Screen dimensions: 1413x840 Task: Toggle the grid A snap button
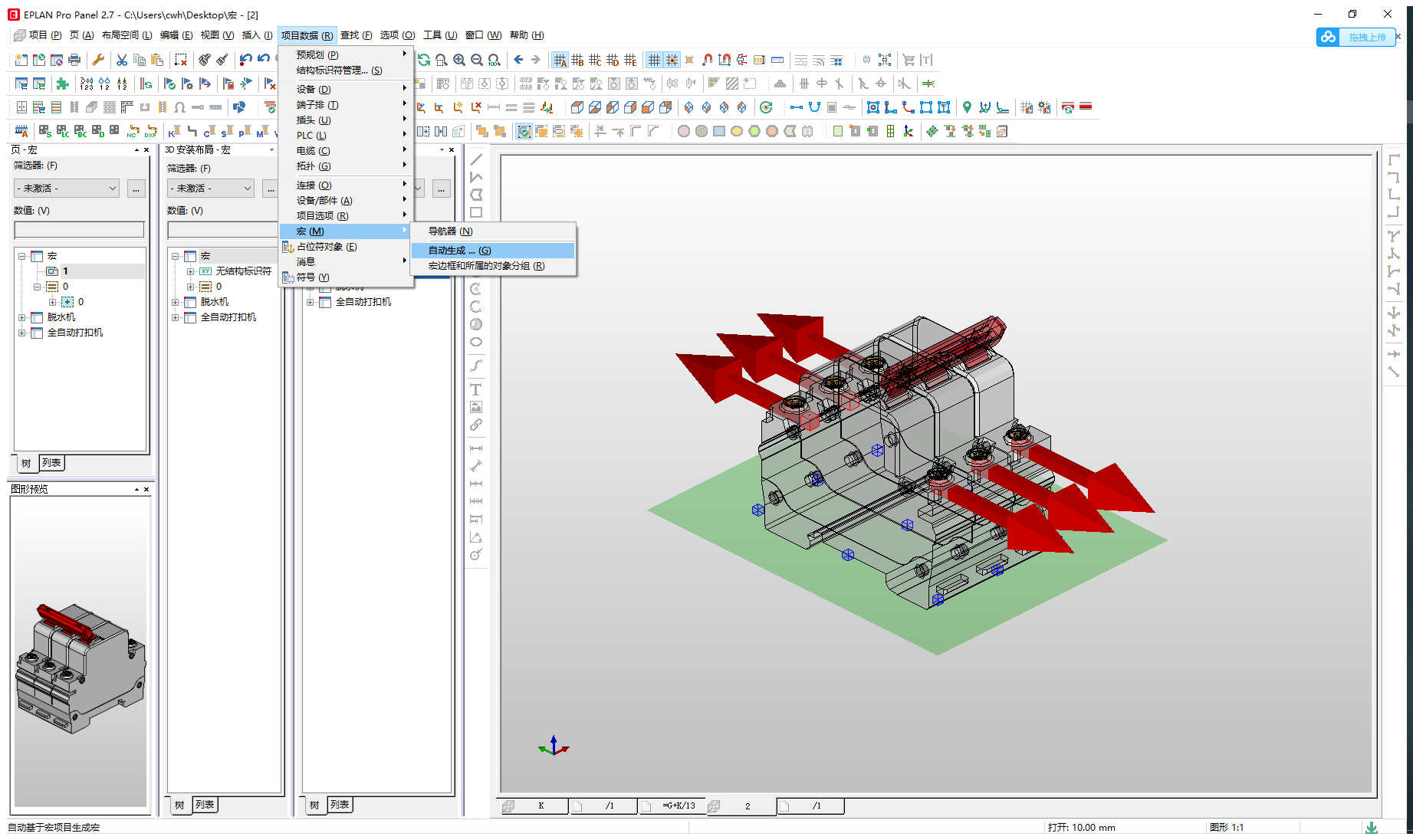click(560, 60)
